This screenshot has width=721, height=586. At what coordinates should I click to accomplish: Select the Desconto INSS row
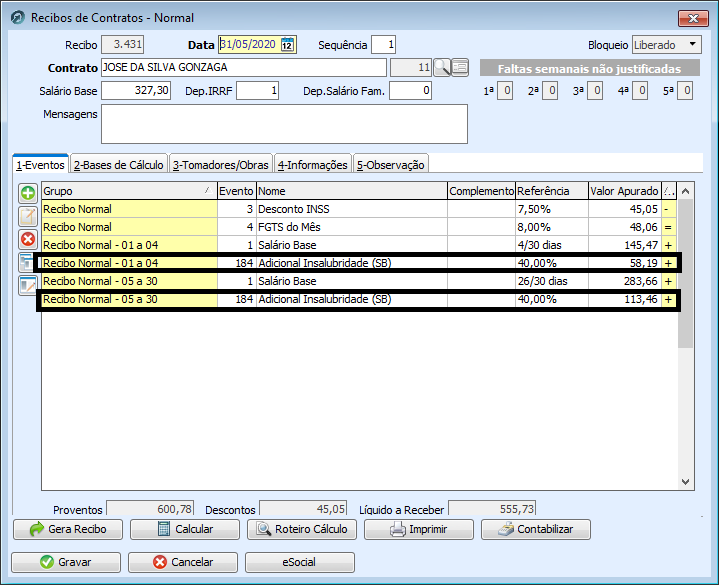coord(359,209)
